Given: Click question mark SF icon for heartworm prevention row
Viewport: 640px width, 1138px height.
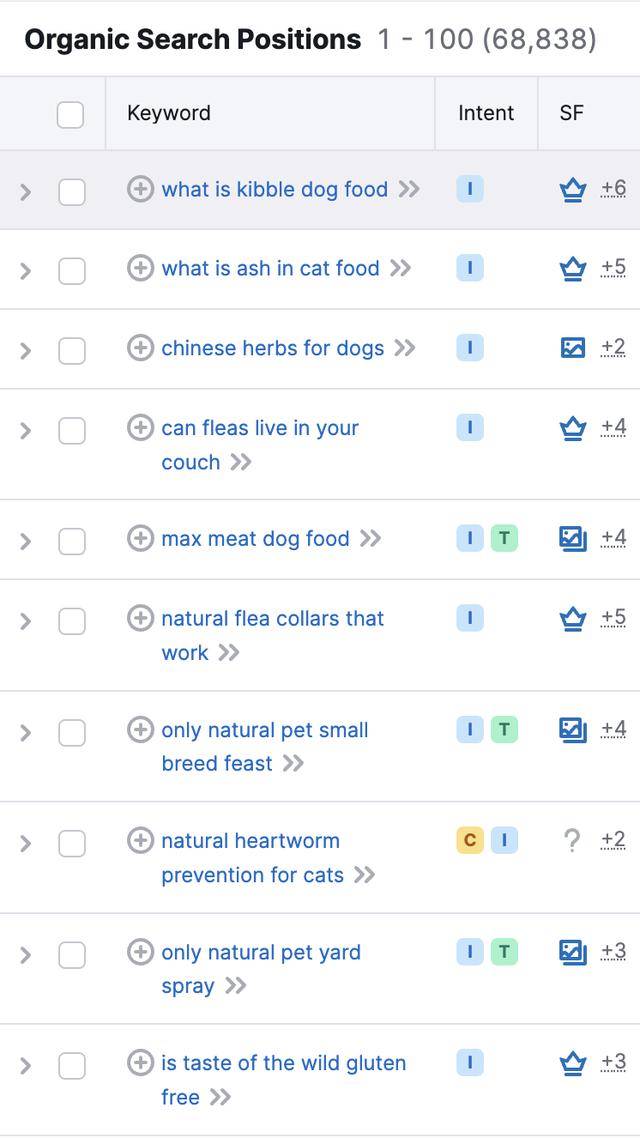Looking at the screenshot, I should pyautogui.click(x=573, y=840).
